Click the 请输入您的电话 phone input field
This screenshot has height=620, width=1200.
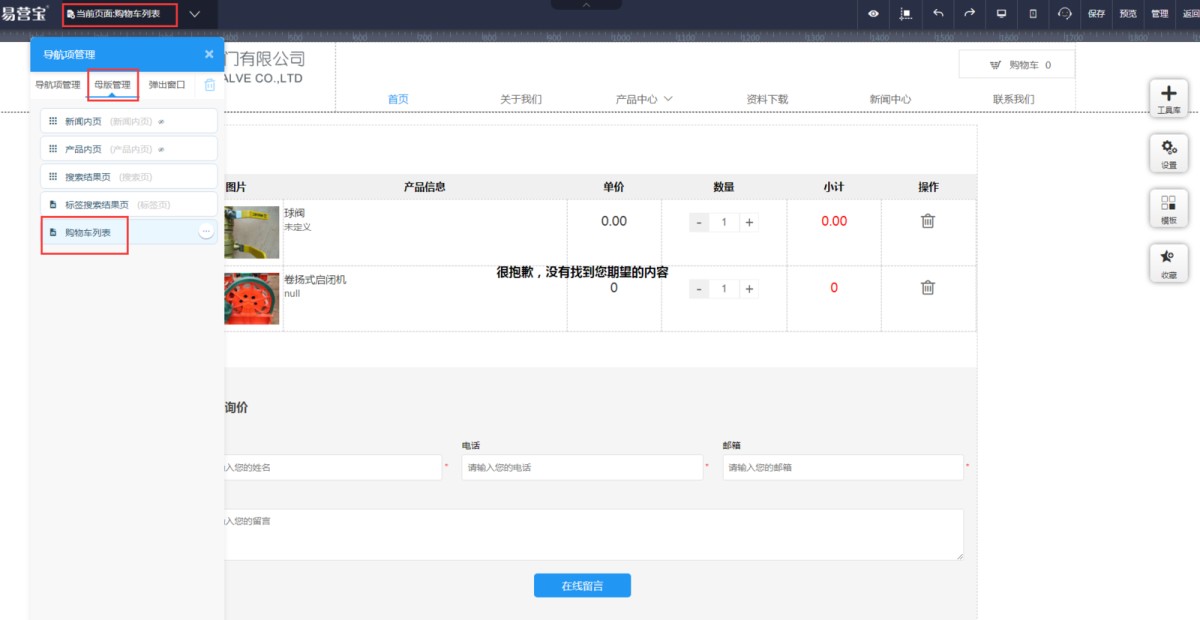point(582,467)
